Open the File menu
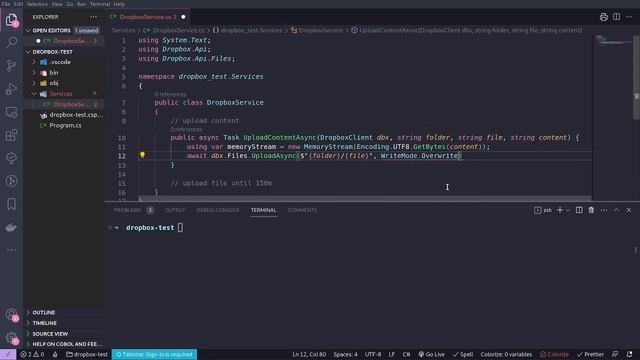The width and height of the screenshot is (640, 360). tap(6, 4)
